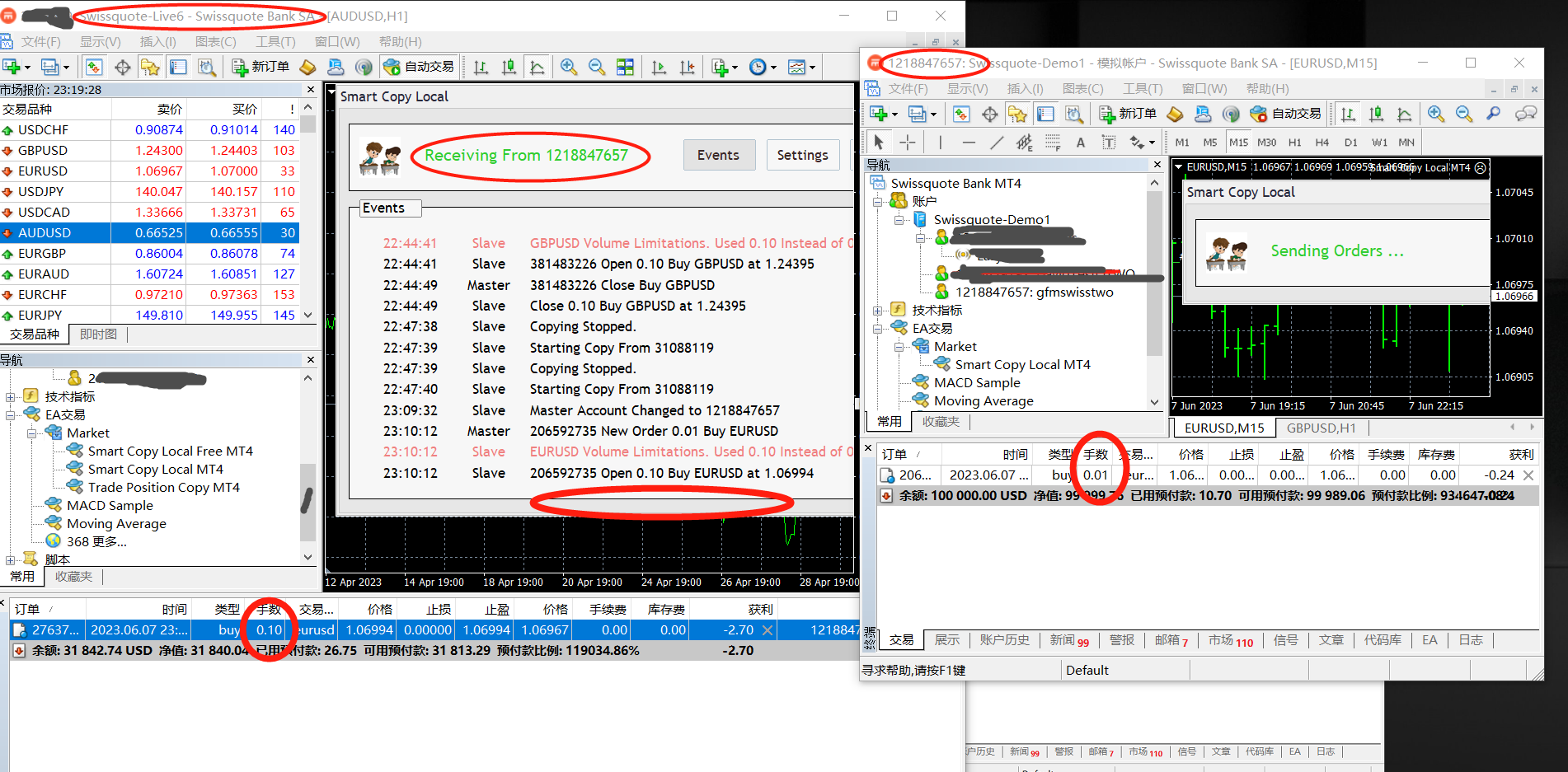Open the search magnifier in Demo1 toolbar
The height and width of the screenshot is (772, 1568).
(x=1493, y=114)
